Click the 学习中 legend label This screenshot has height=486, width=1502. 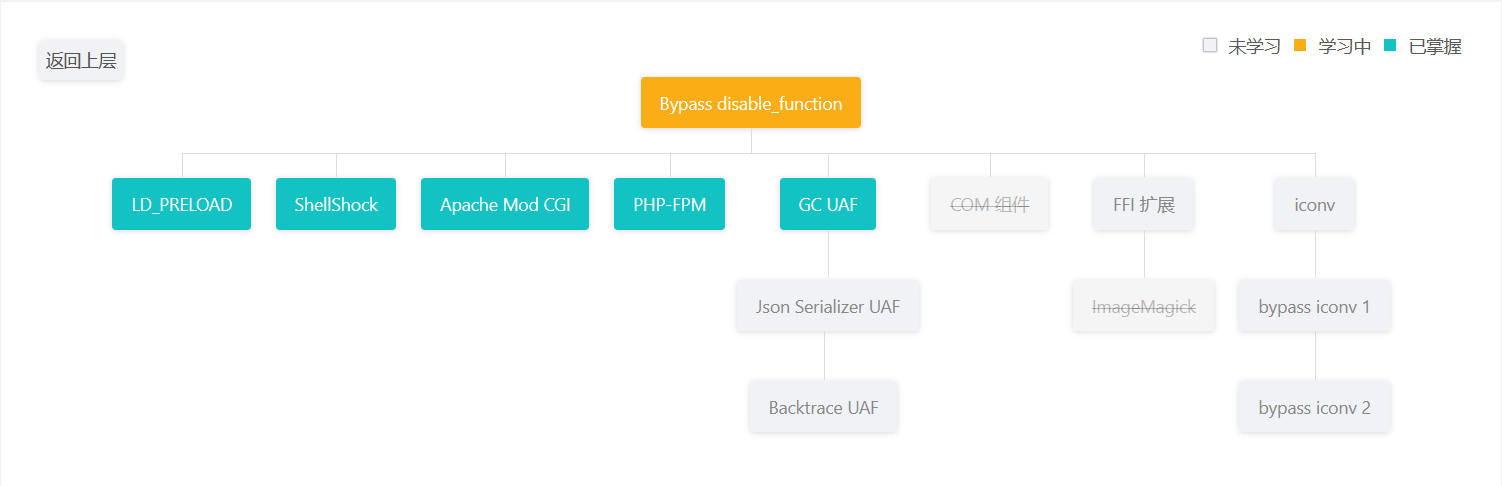pos(1345,46)
